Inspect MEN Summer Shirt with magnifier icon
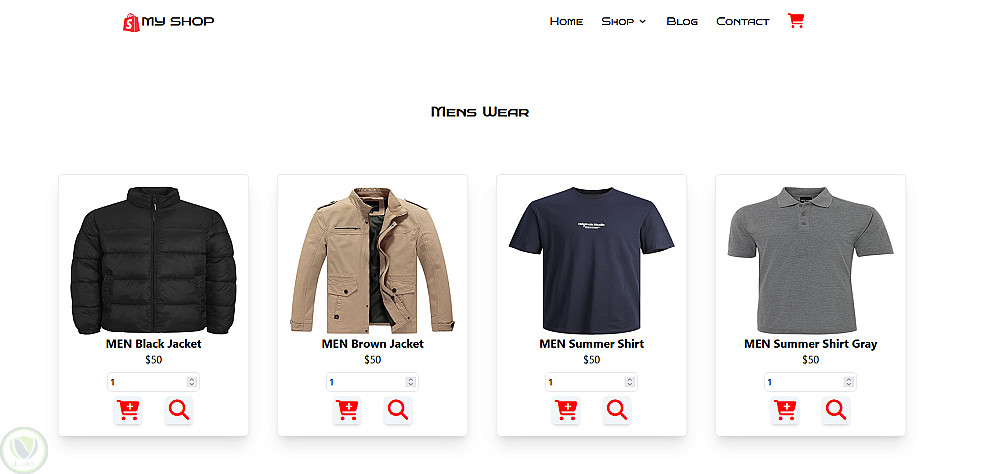The width and height of the screenshot is (1000, 474). pos(617,410)
